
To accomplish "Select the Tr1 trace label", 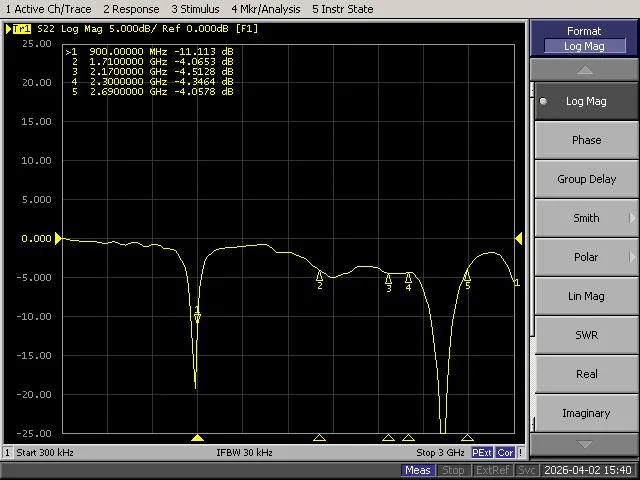I will 22,29.
